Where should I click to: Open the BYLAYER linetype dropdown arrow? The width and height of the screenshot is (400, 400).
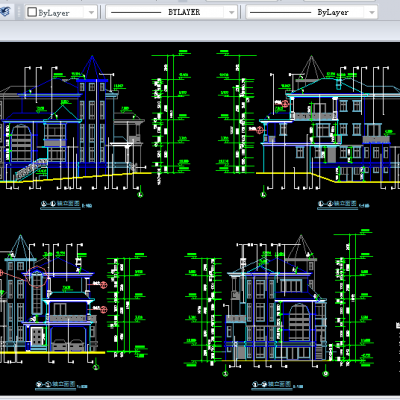pos(231,13)
